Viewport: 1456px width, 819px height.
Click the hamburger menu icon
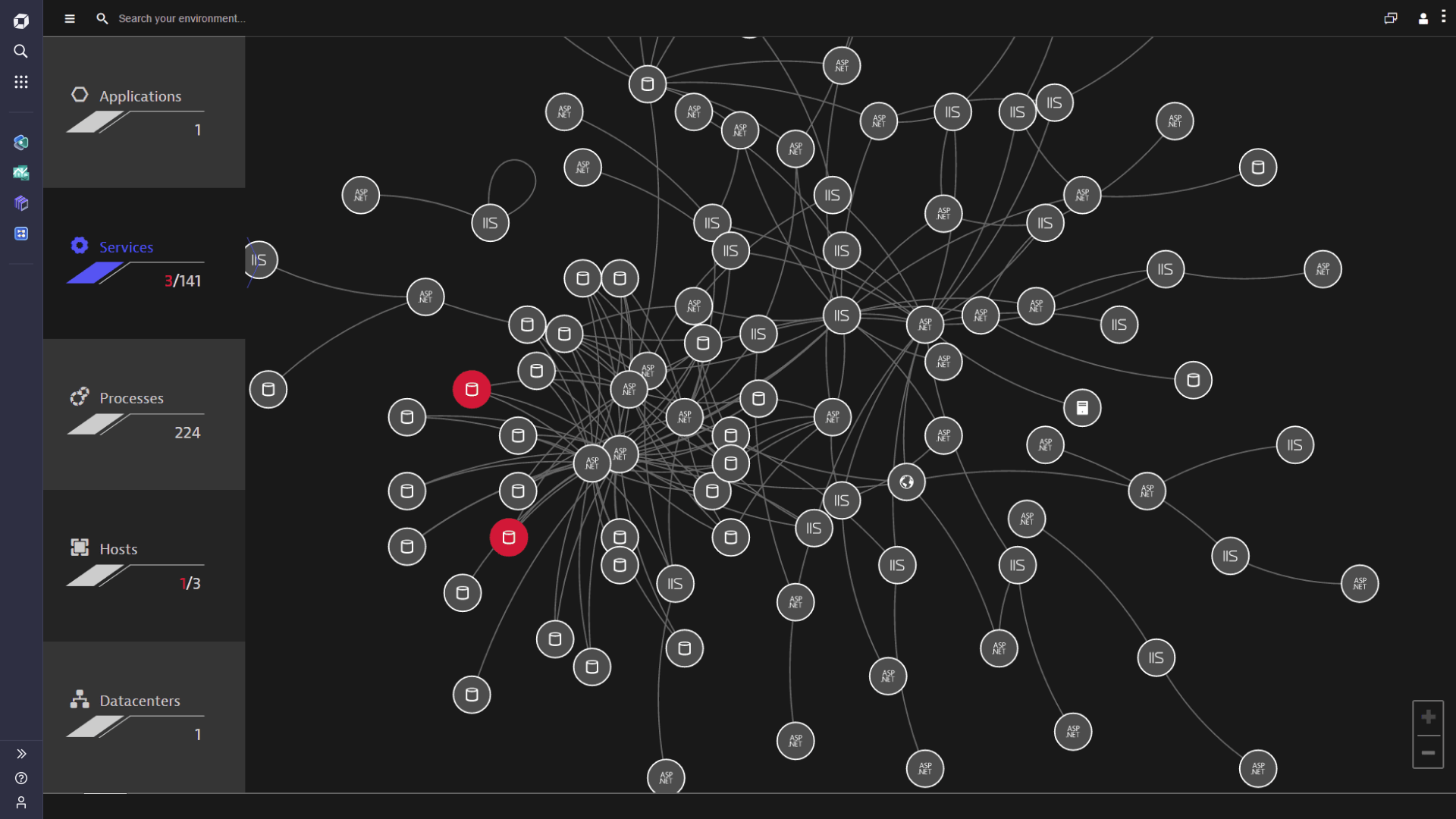[x=70, y=17]
